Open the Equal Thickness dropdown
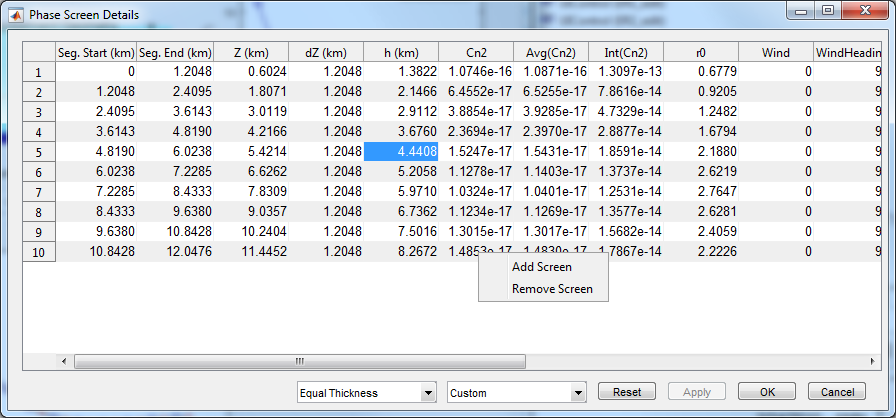 pos(367,393)
